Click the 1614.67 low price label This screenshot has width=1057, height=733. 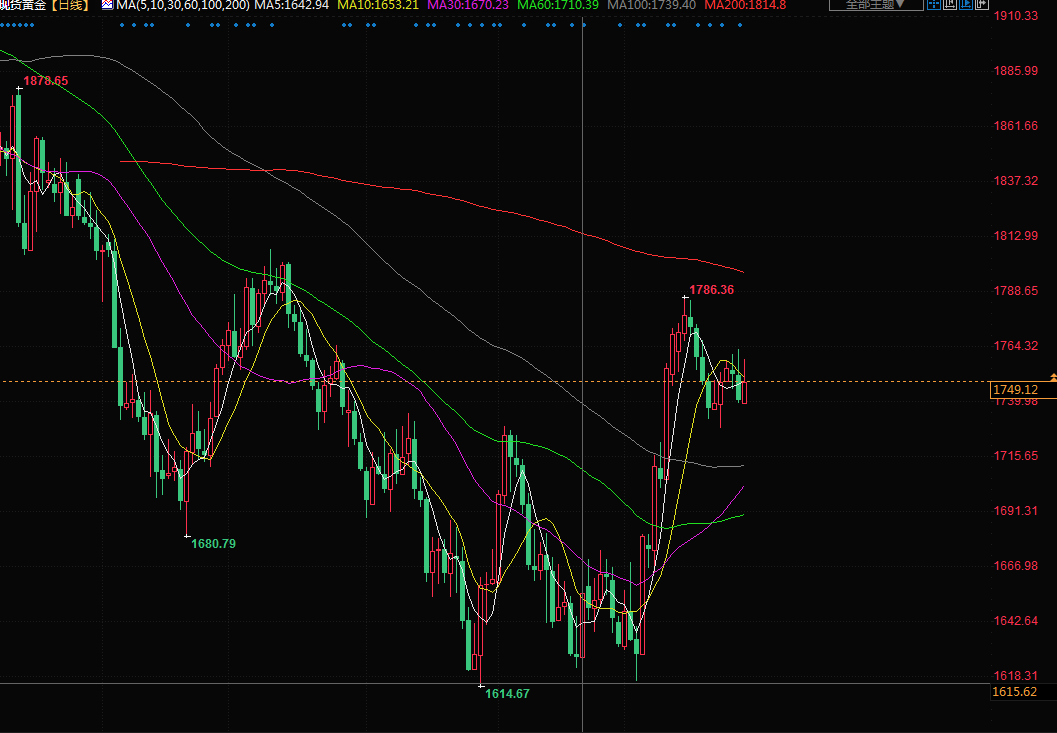click(x=507, y=694)
